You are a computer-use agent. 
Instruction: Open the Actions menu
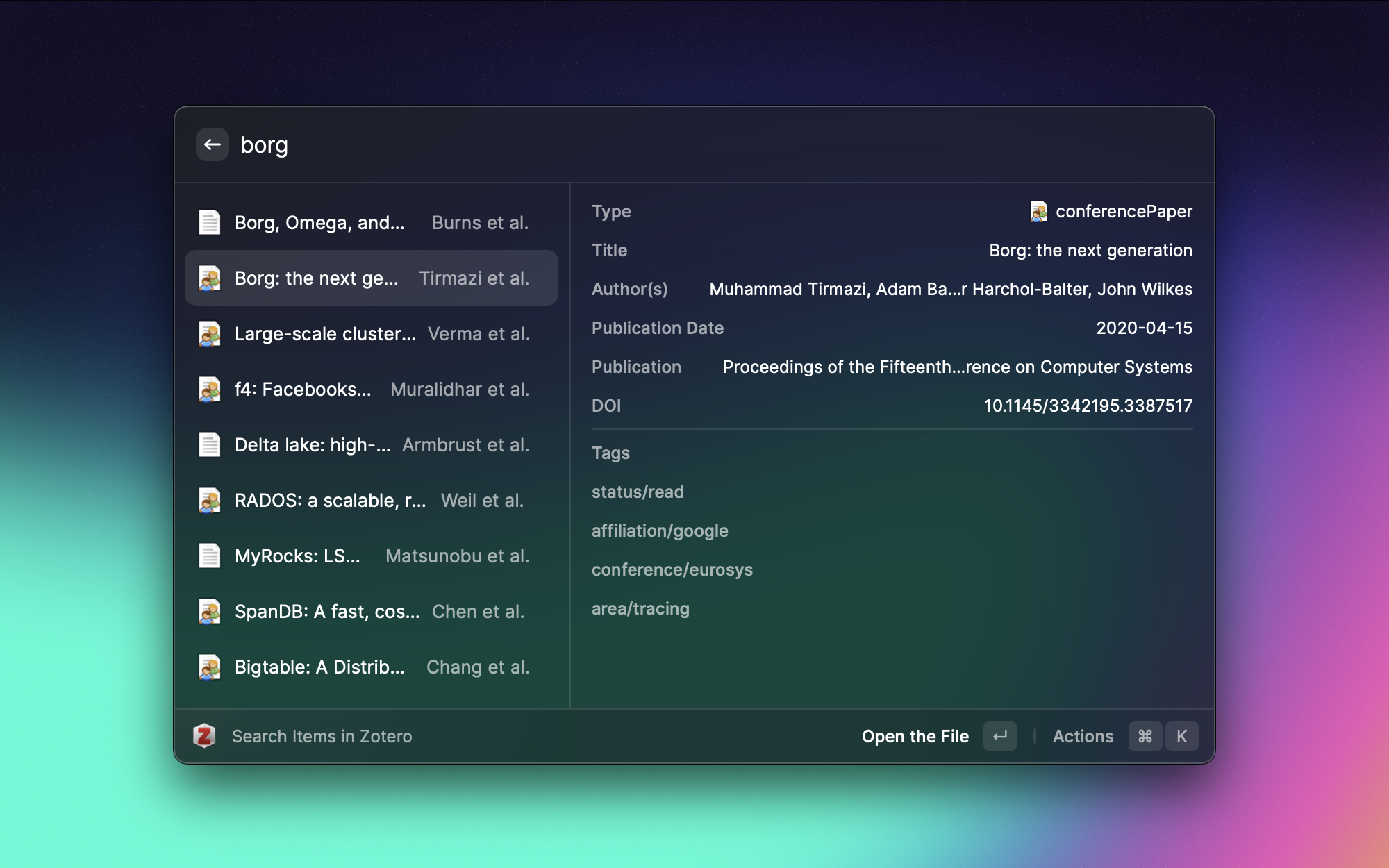pos(1083,736)
